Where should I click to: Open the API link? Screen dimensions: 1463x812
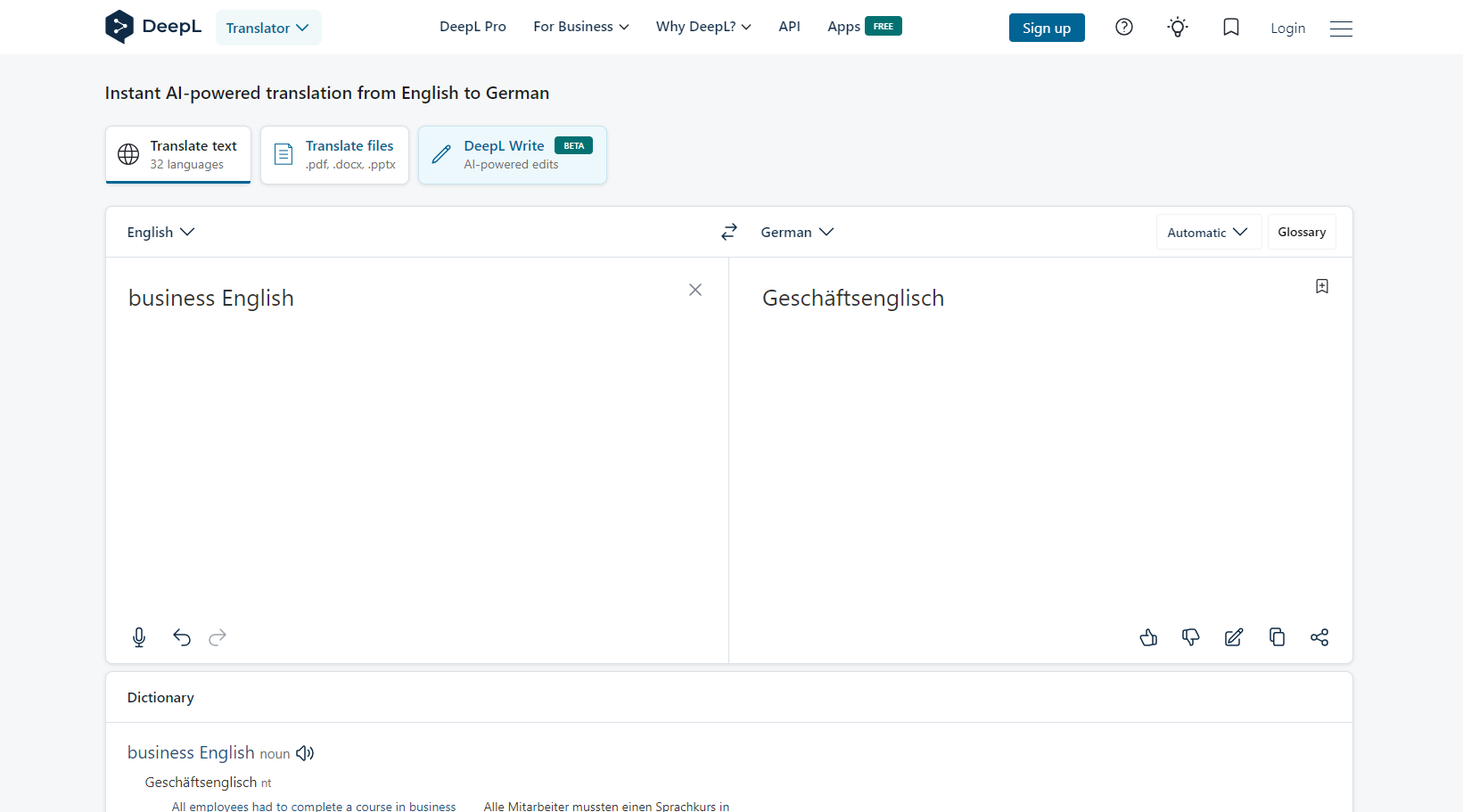coord(789,27)
